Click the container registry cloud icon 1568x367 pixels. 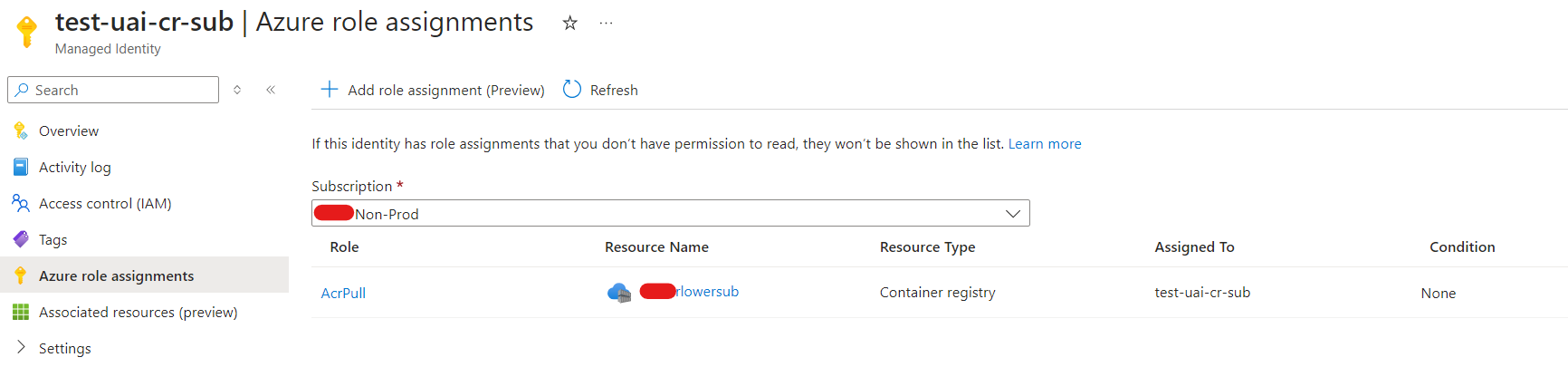point(619,293)
